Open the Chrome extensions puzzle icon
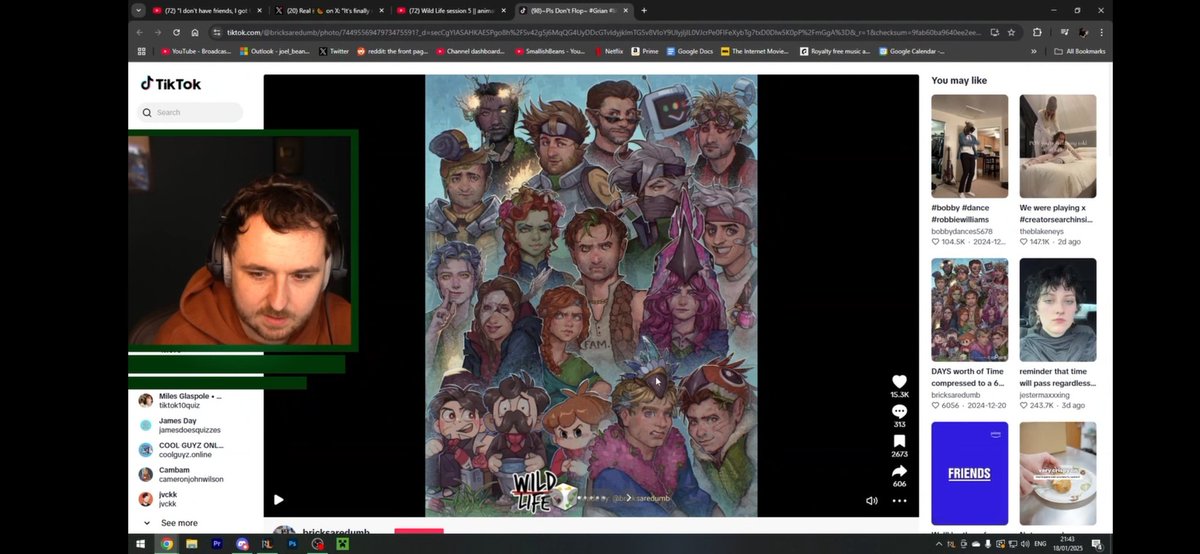This screenshot has height=554, width=1200. pyautogui.click(x=1037, y=32)
